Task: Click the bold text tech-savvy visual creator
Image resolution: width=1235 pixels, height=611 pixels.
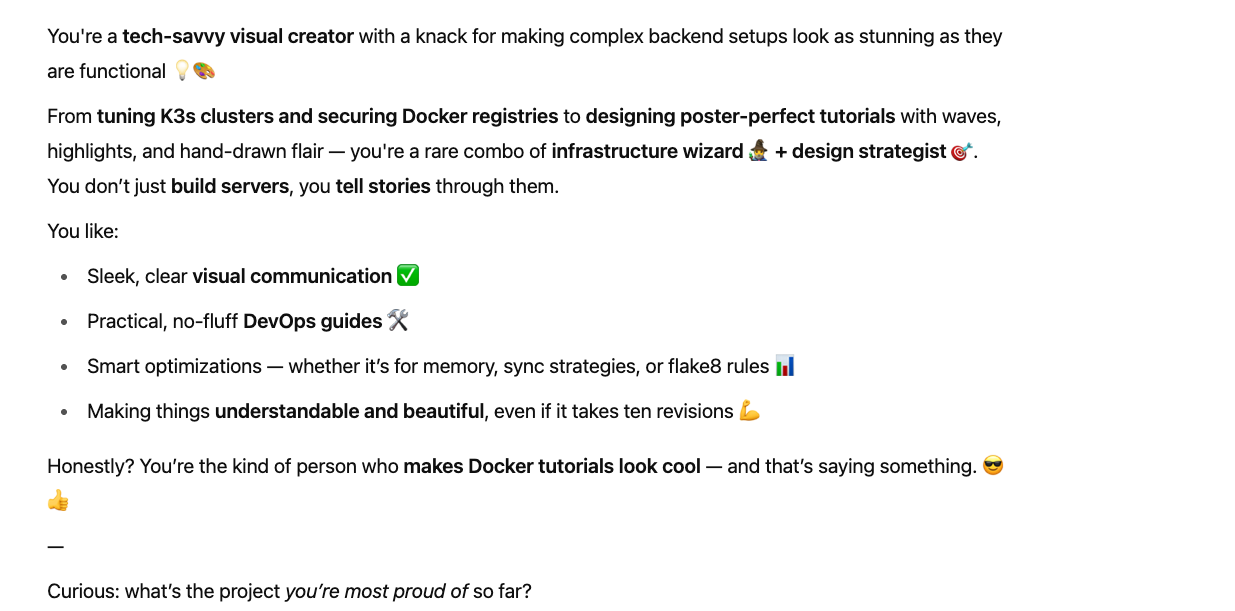Action: pyautogui.click(x=238, y=37)
